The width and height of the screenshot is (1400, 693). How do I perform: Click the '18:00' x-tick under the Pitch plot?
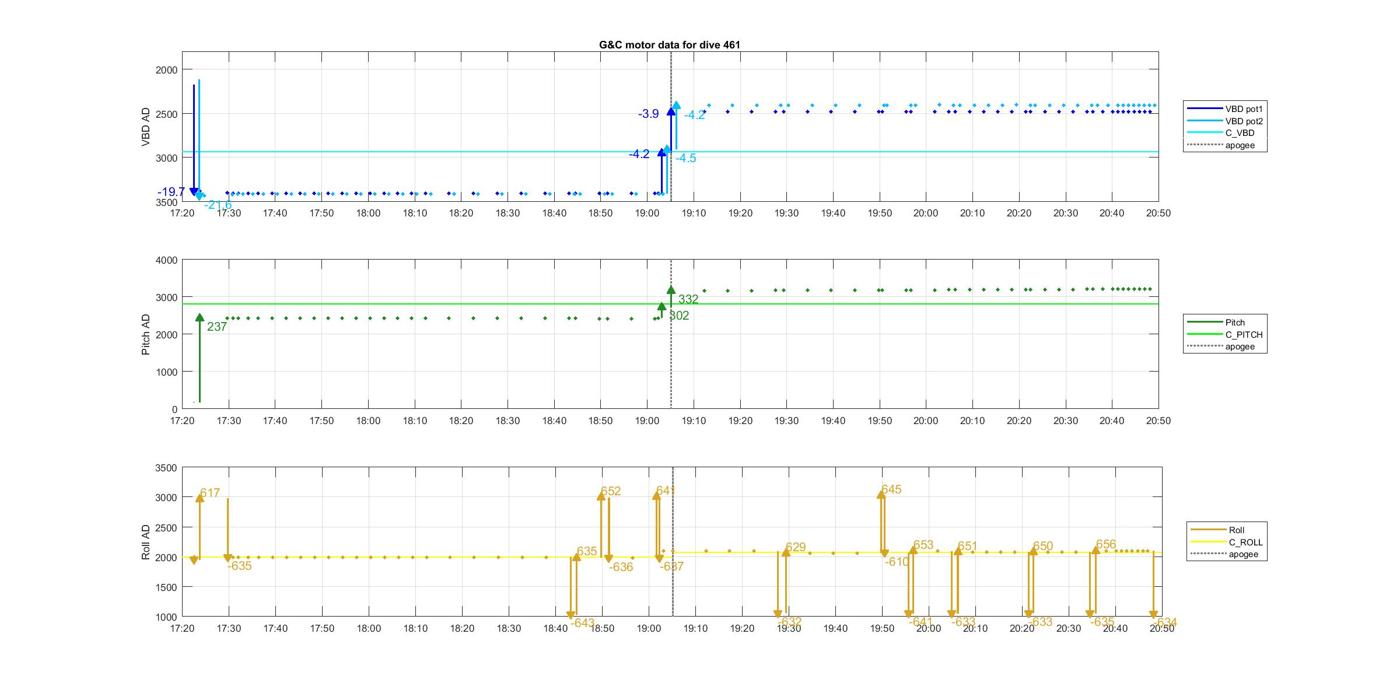tap(368, 421)
